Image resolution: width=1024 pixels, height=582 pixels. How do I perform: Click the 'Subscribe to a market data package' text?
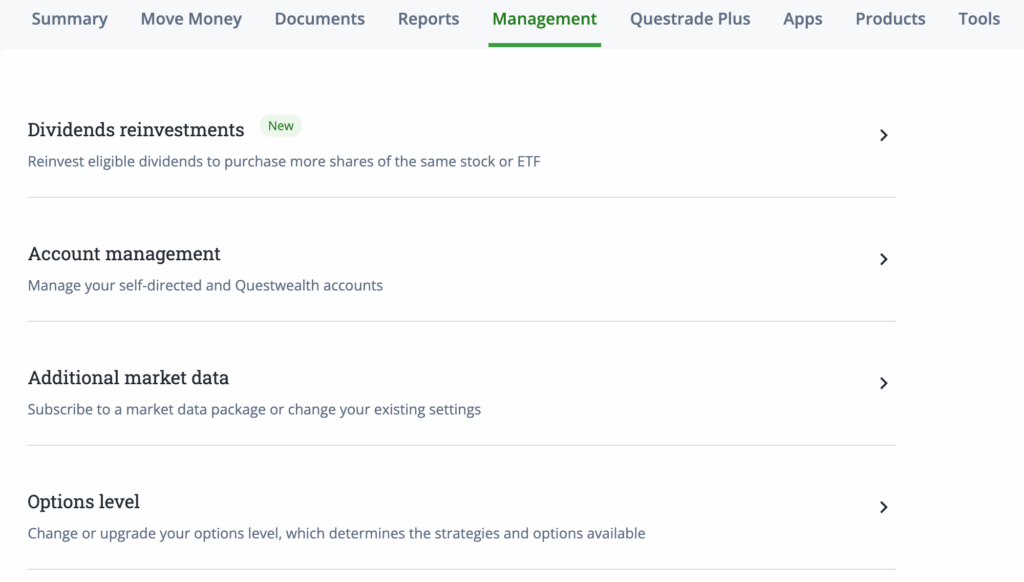point(254,409)
